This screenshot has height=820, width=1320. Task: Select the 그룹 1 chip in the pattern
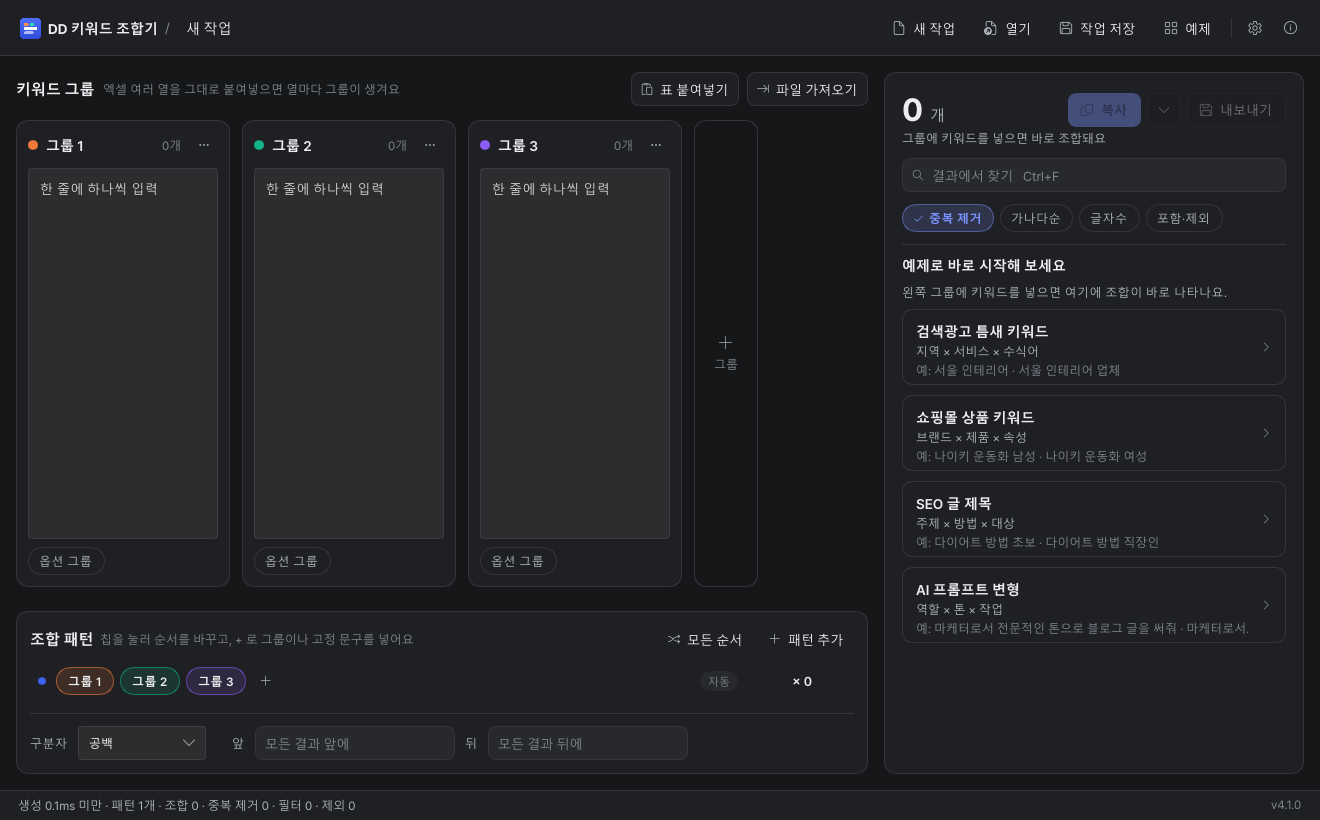click(85, 681)
